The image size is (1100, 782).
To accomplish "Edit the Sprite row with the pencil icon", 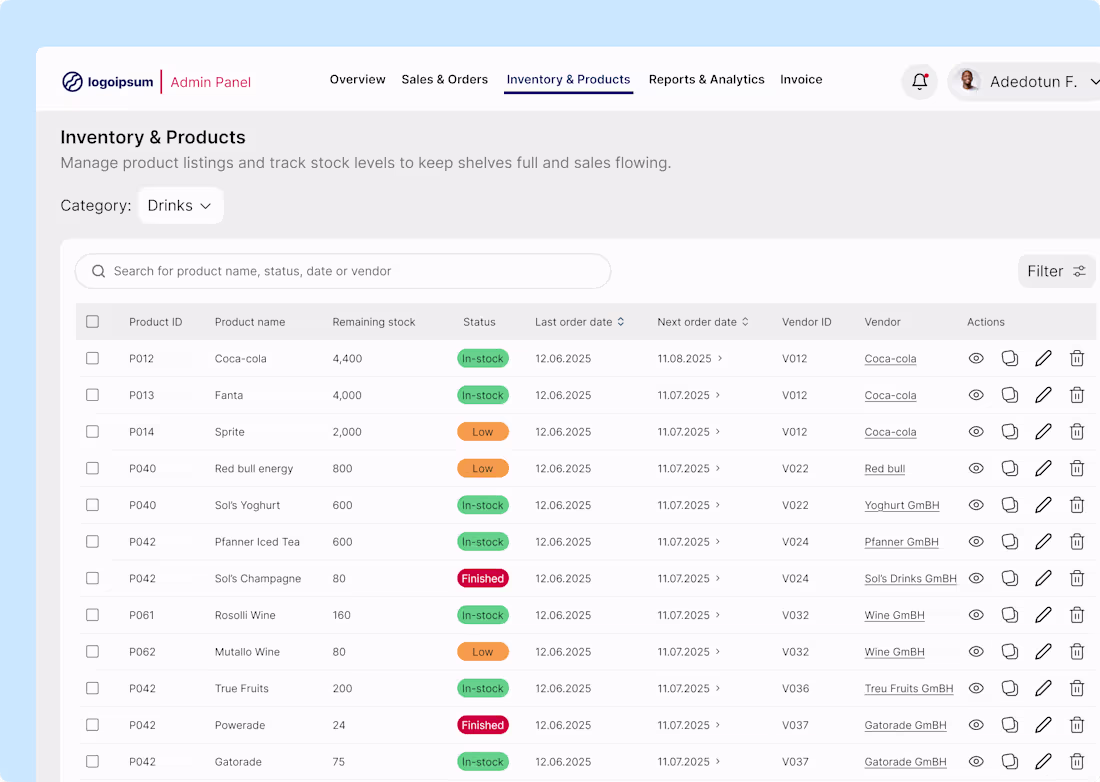I will click(1043, 431).
